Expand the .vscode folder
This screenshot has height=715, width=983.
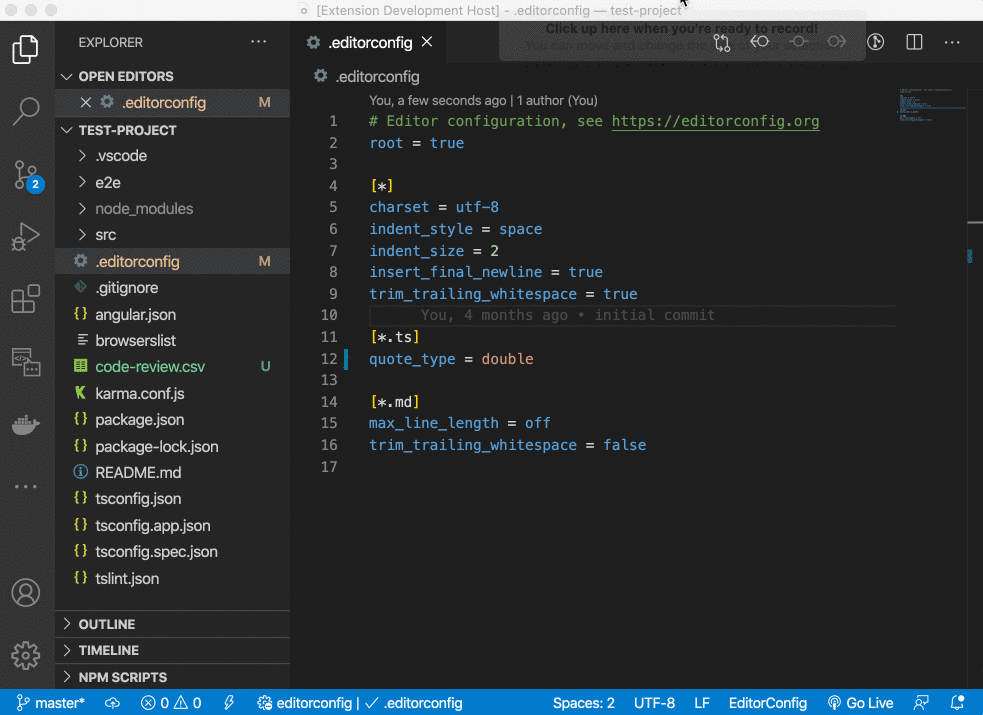(x=172, y=156)
